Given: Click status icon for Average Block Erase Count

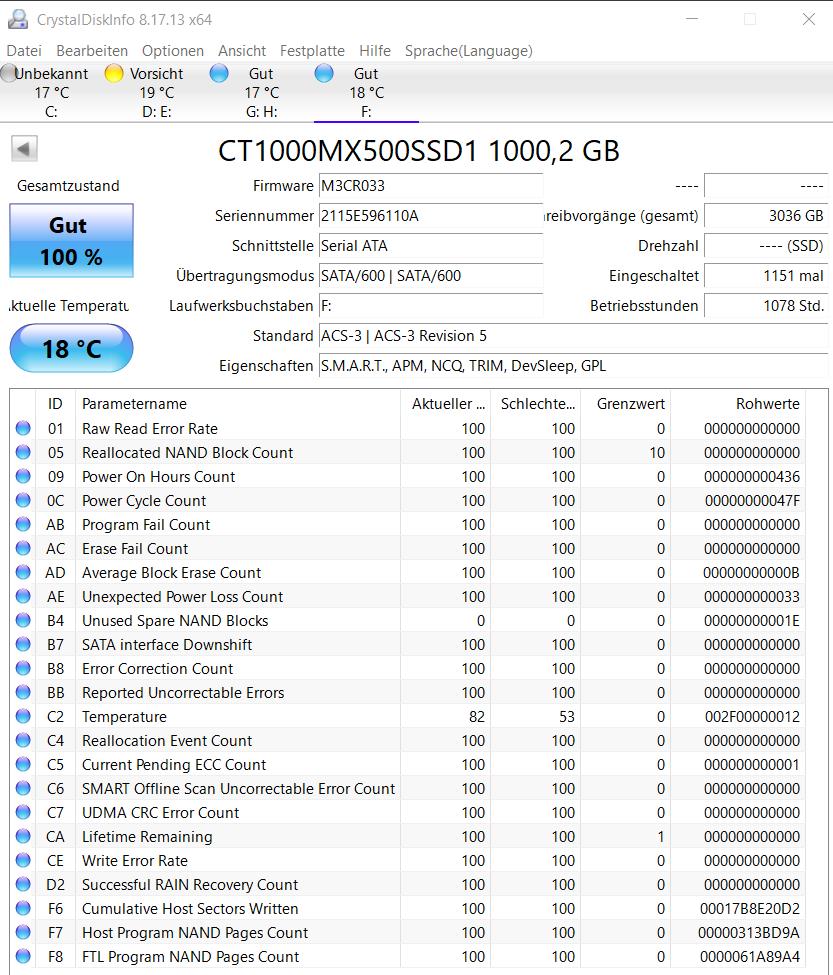Looking at the screenshot, I should point(23,572).
